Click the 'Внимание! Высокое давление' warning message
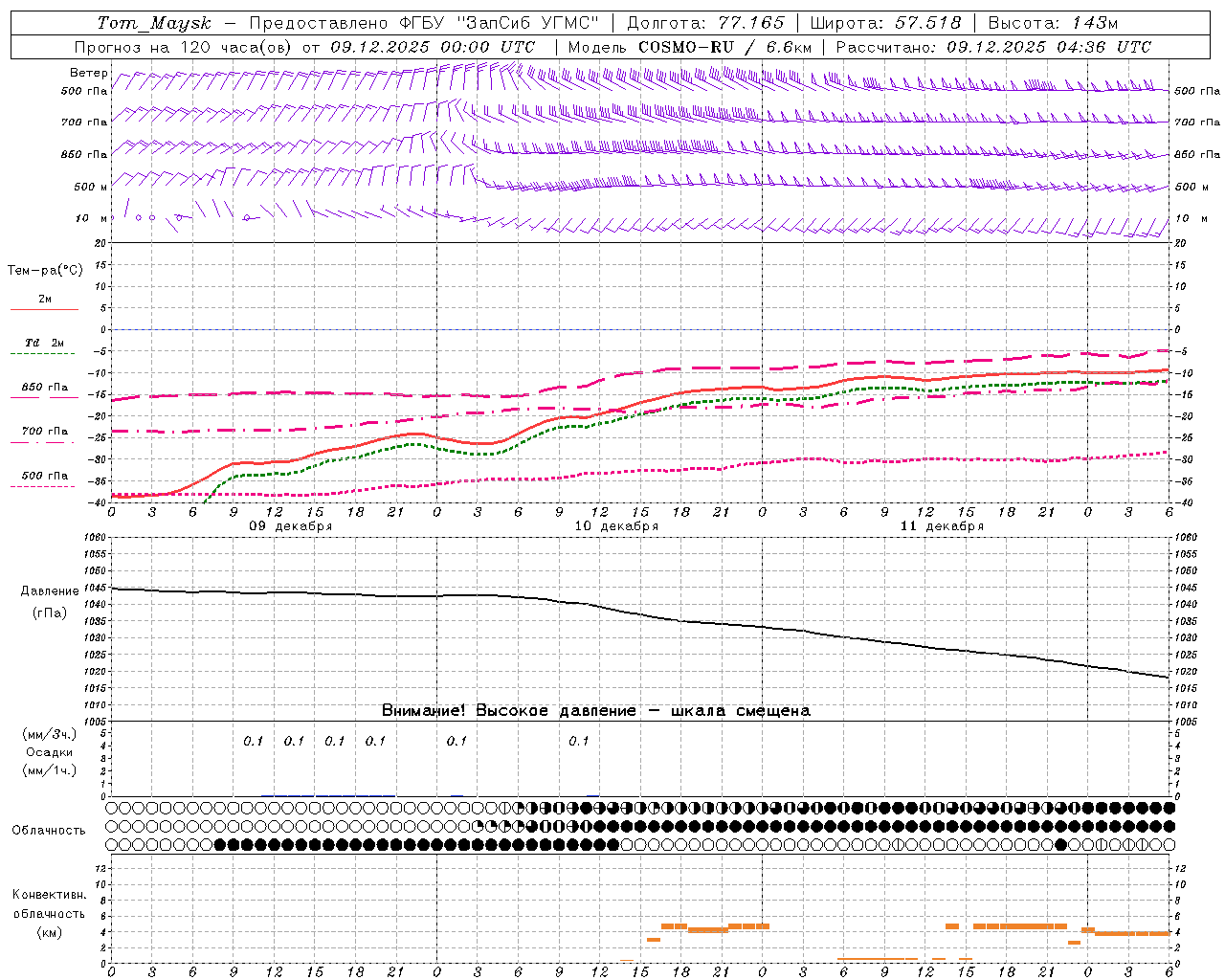Screen dimensions: 1225x980 click(508, 710)
